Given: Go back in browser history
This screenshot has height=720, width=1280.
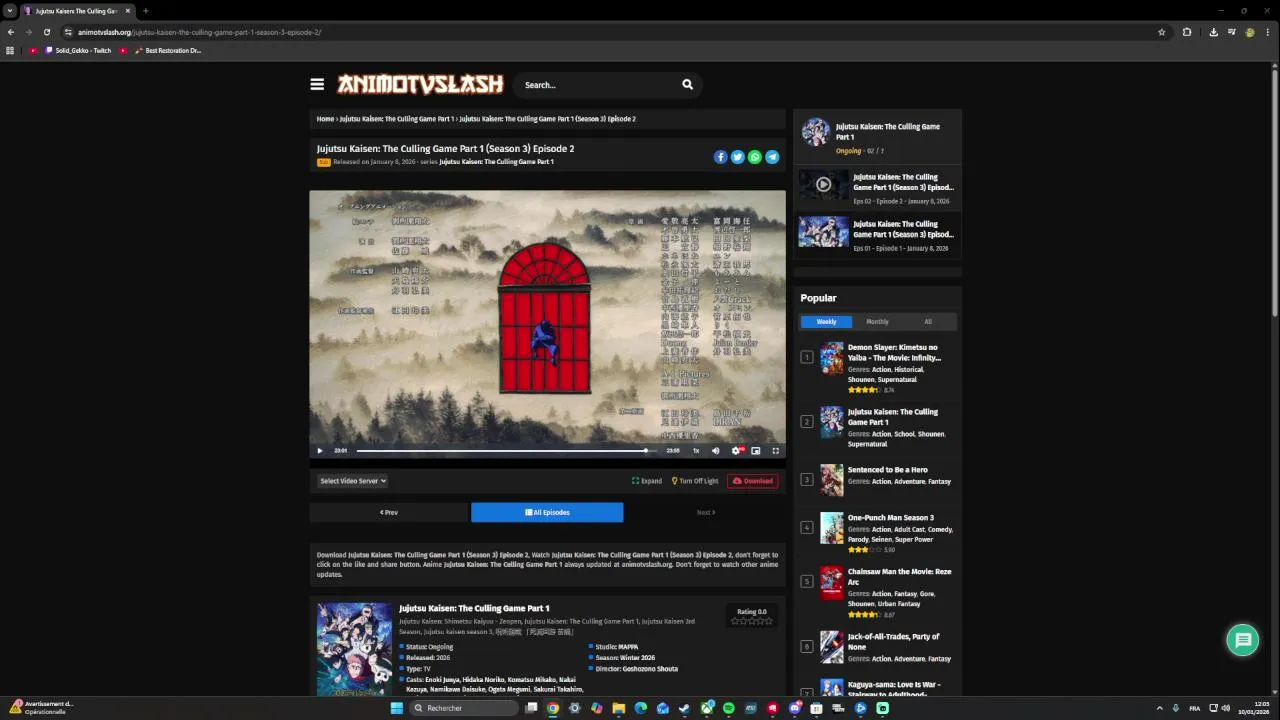Looking at the screenshot, I should click(11, 32).
